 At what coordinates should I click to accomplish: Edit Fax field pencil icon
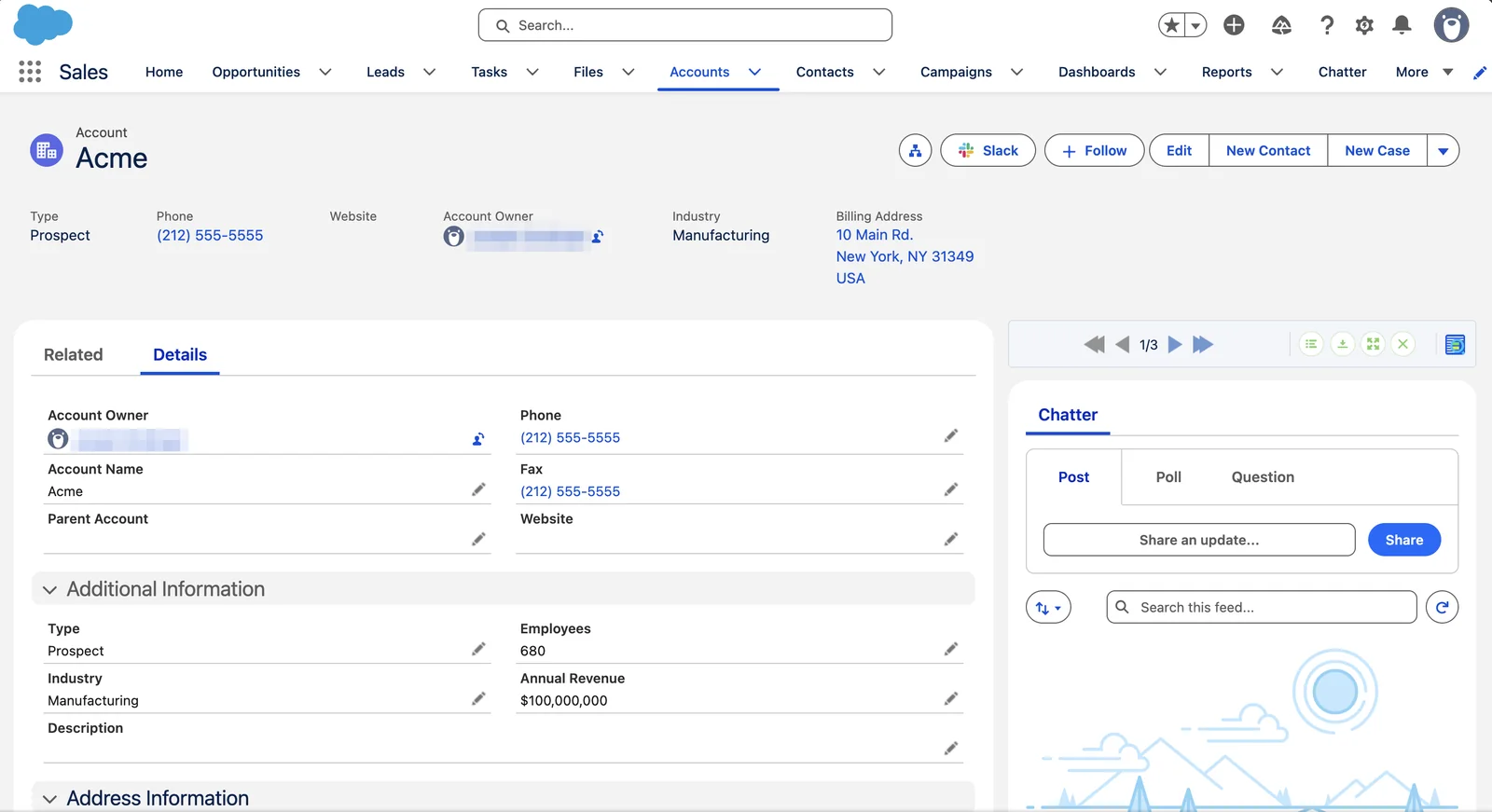951,489
